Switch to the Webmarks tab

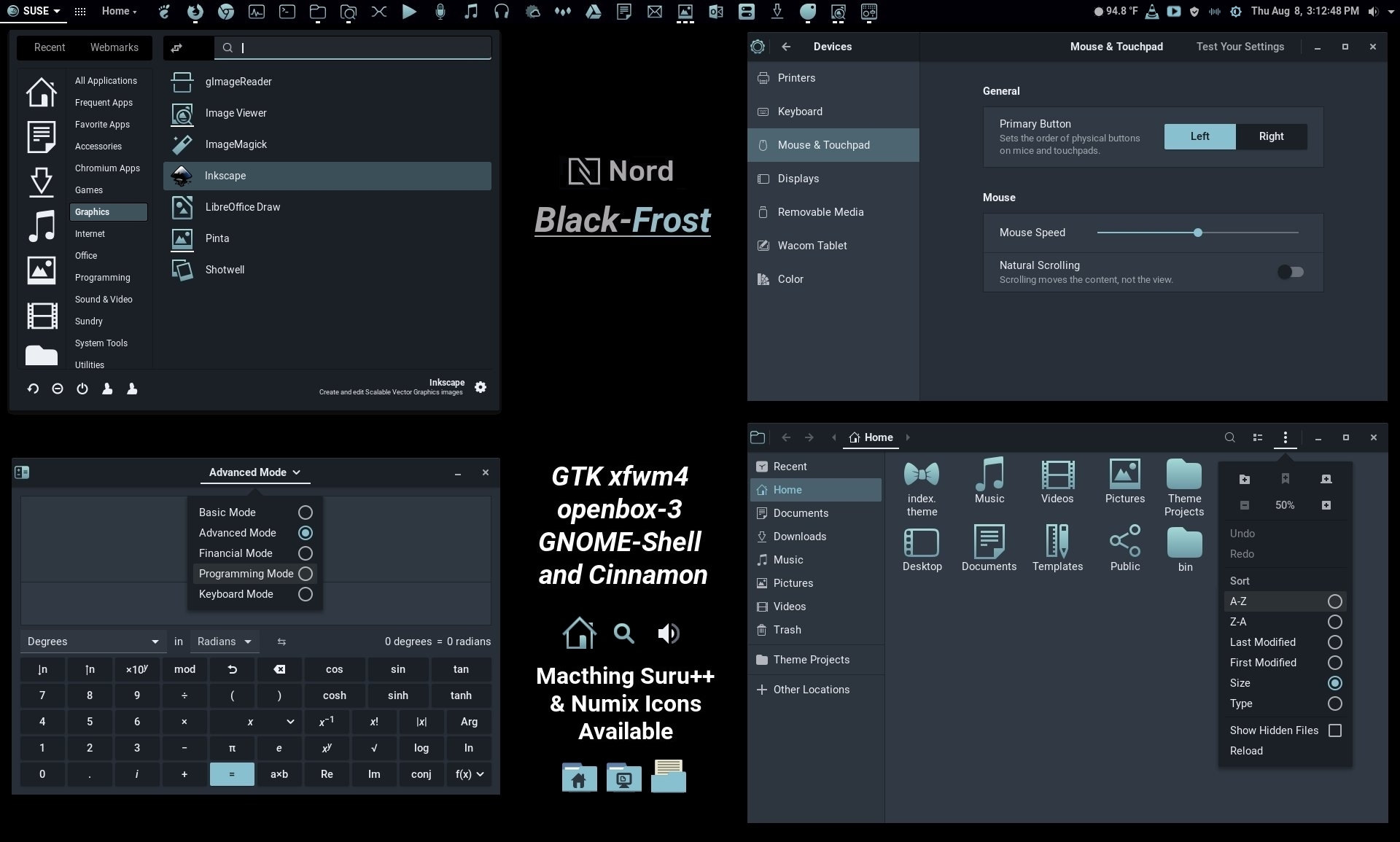(114, 47)
